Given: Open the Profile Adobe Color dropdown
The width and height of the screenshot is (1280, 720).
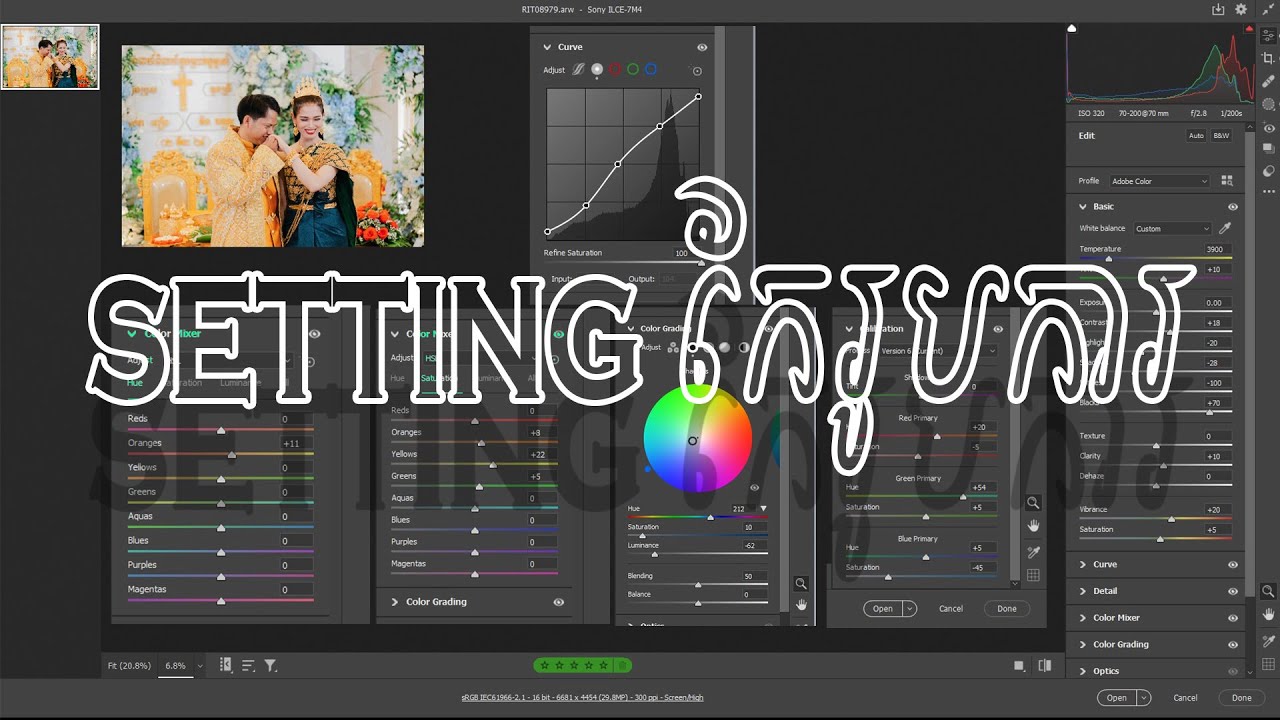Looking at the screenshot, I should click(x=1159, y=181).
